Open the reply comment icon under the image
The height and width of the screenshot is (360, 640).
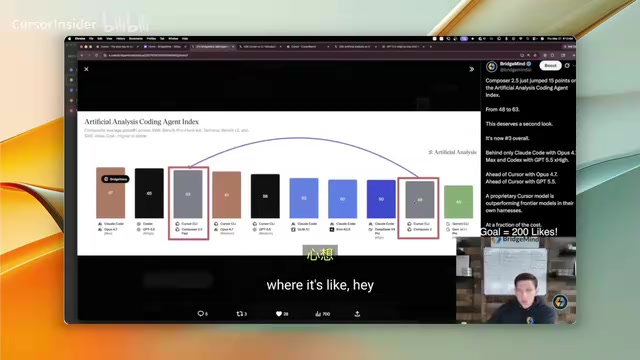tap(200, 313)
